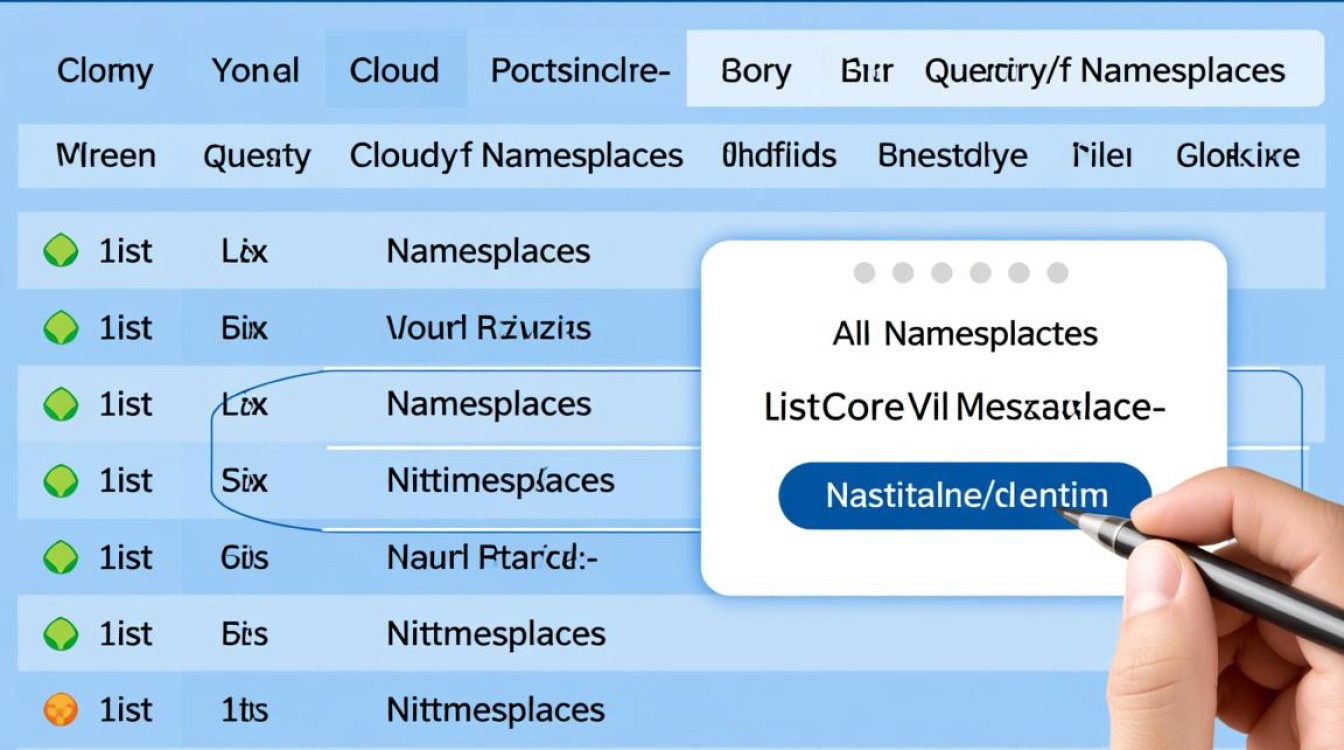The image size is (1344, 750).
Task: Select the green diamond icon beside Namesplaces
Action: pos(60,251)
